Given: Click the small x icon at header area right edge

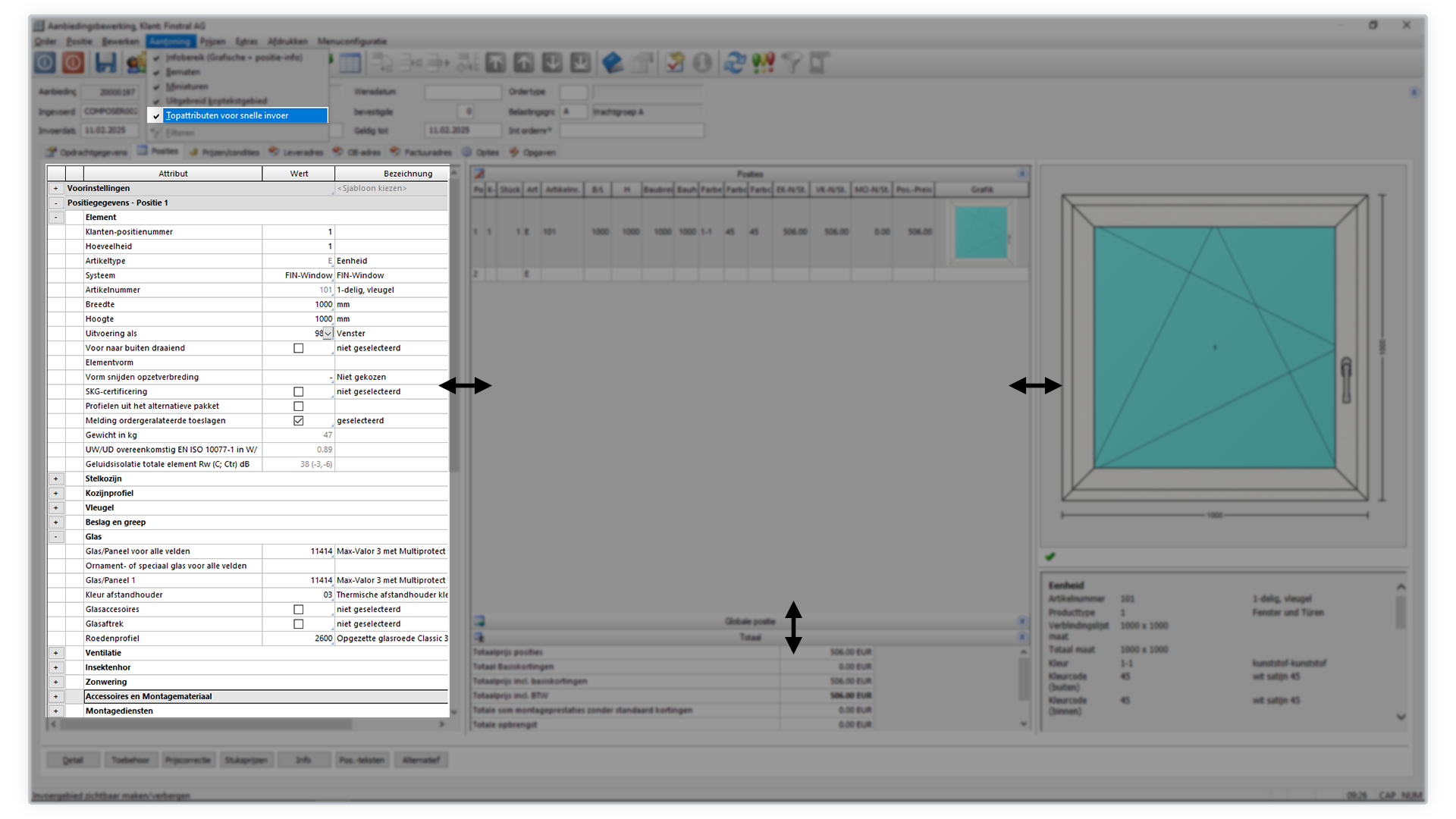Looking at the screenshot, I should 1414,92.
